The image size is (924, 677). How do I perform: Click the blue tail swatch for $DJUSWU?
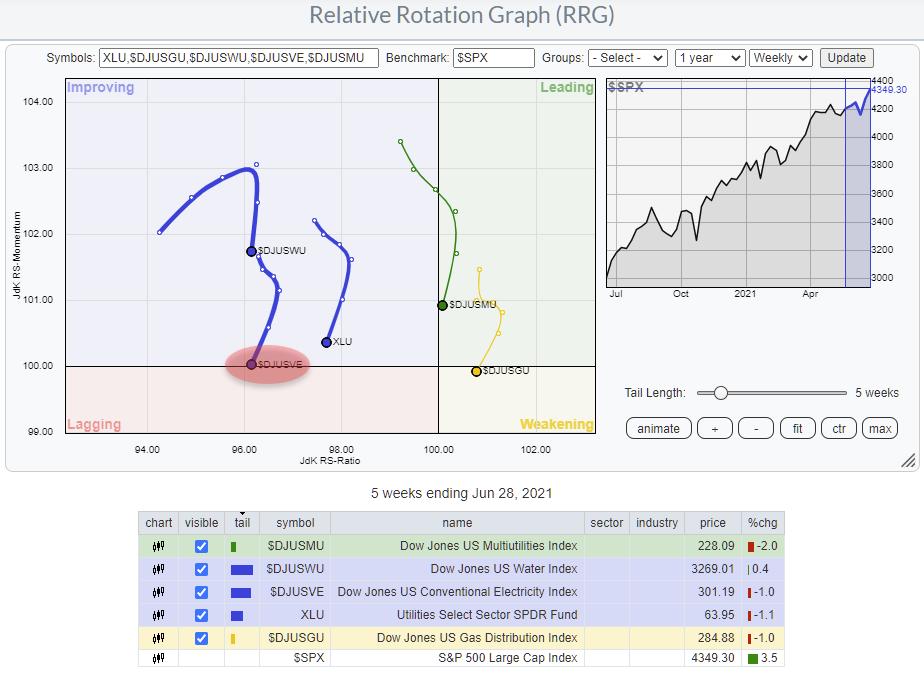[x=241, y=570]
